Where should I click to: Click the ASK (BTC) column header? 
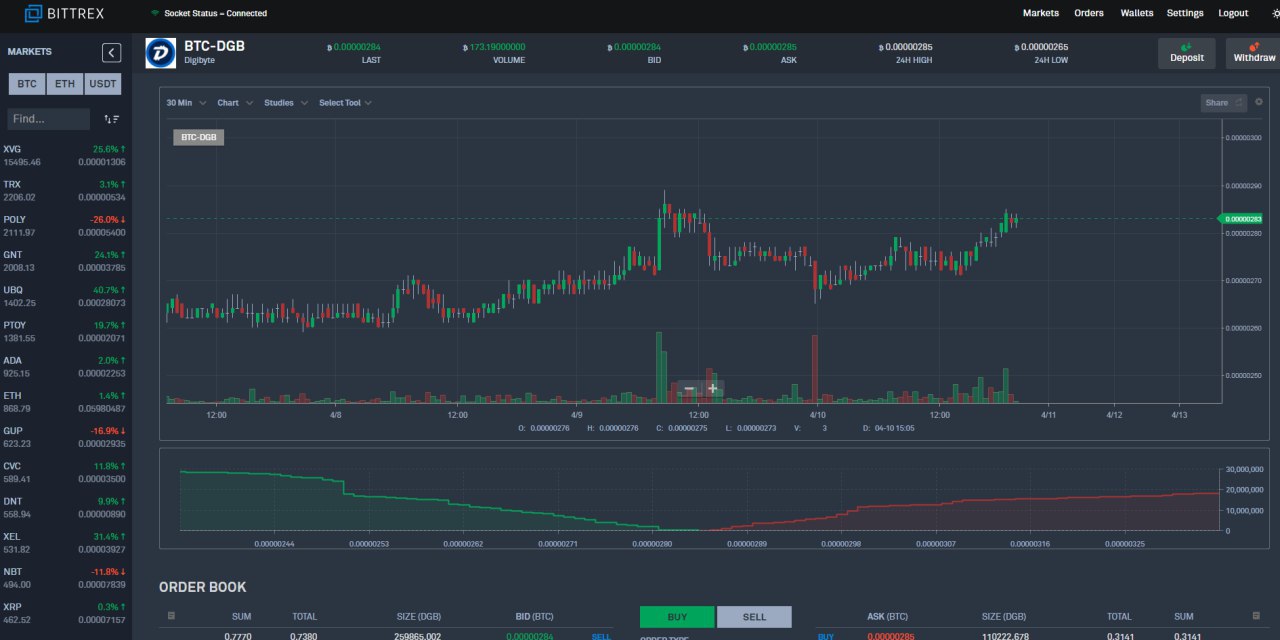click(x=887, y=617)
